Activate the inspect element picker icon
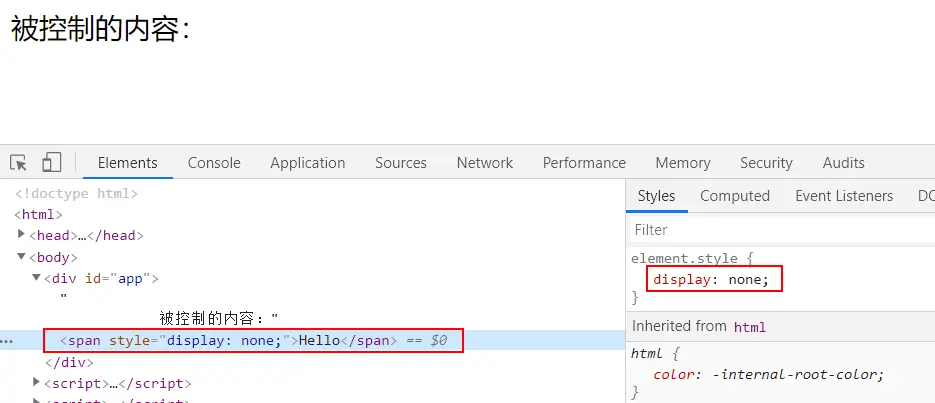The image size is (935, 403). tap(18, 162)
